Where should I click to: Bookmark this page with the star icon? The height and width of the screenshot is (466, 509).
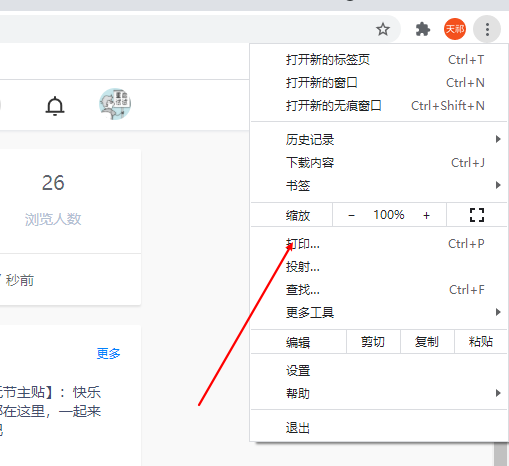(x=383, y=29)
